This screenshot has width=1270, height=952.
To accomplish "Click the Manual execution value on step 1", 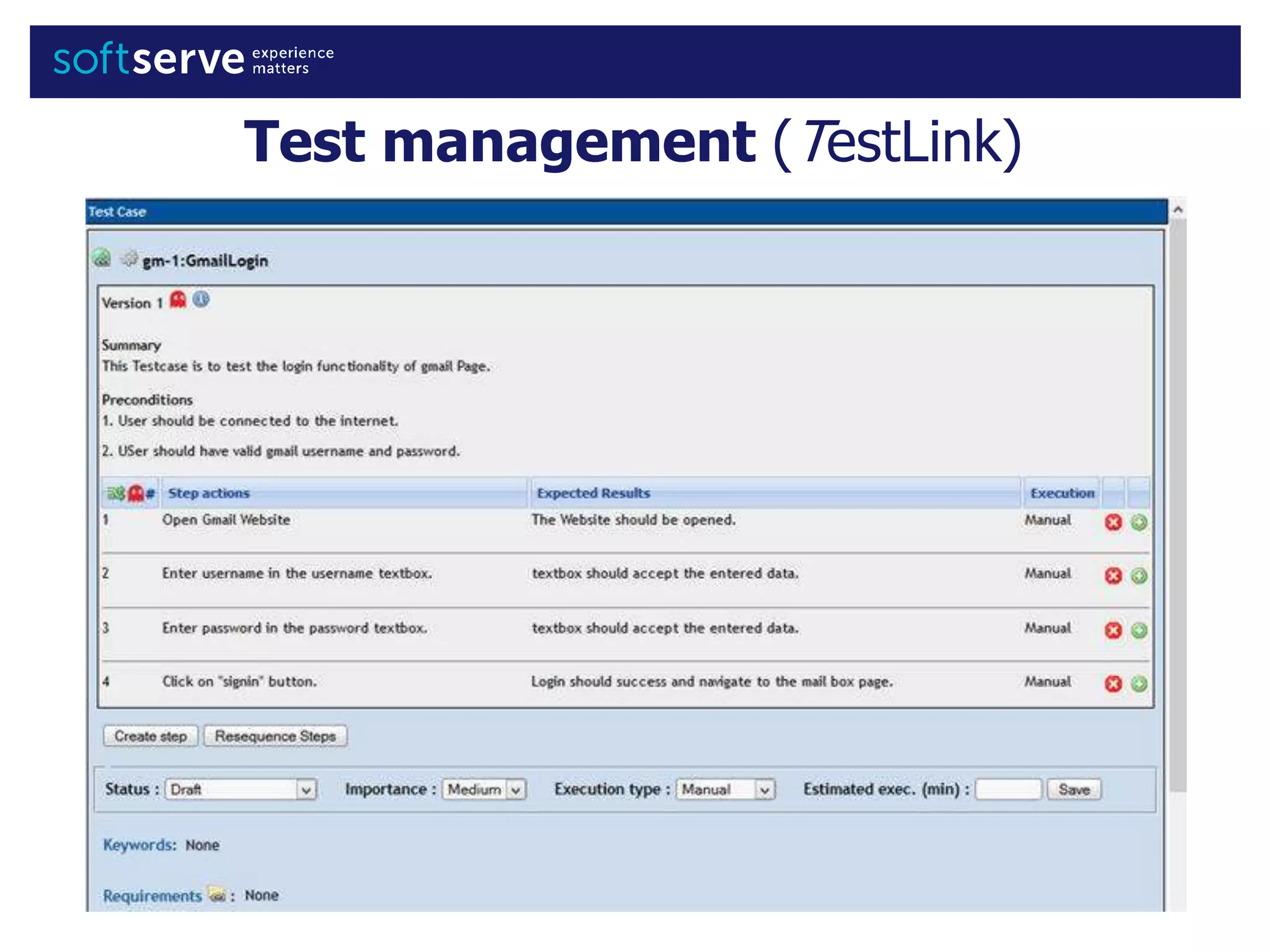I will [1047, 520].
